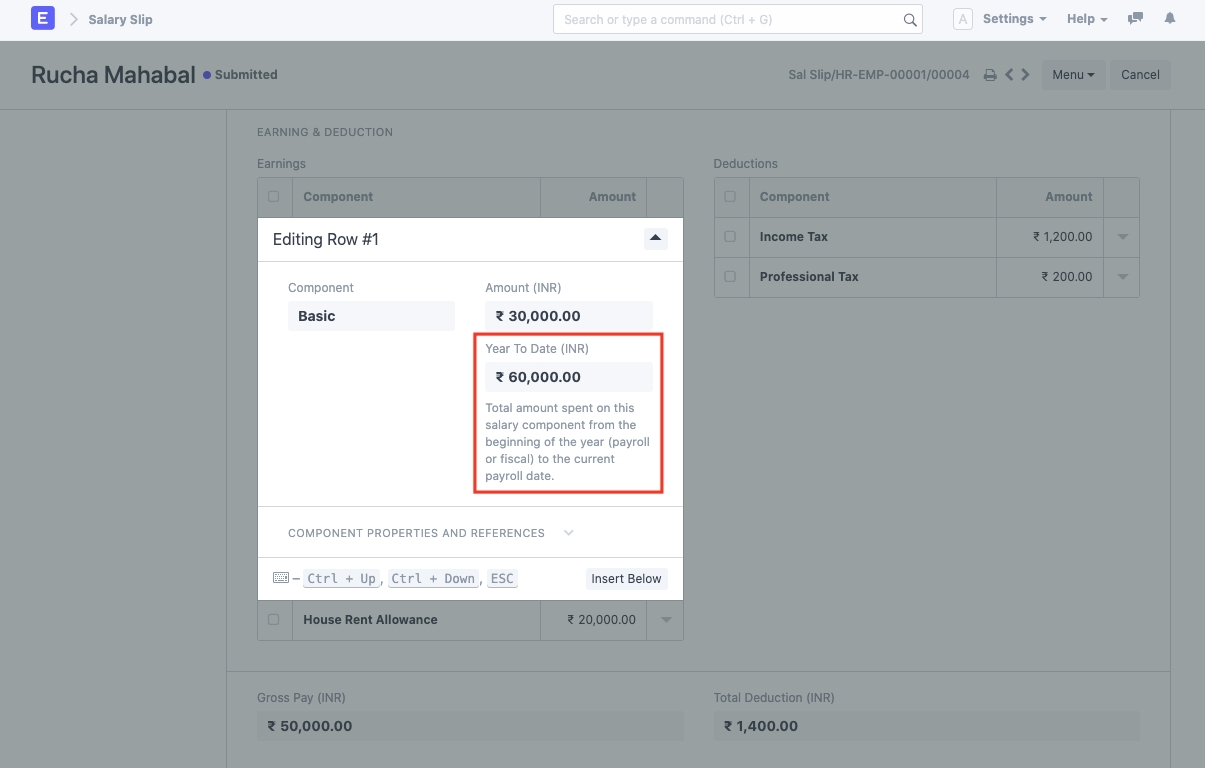1205x768 pixels.
Task: Tick the Professional Tax row checkbox
Action: click(730, 277)
